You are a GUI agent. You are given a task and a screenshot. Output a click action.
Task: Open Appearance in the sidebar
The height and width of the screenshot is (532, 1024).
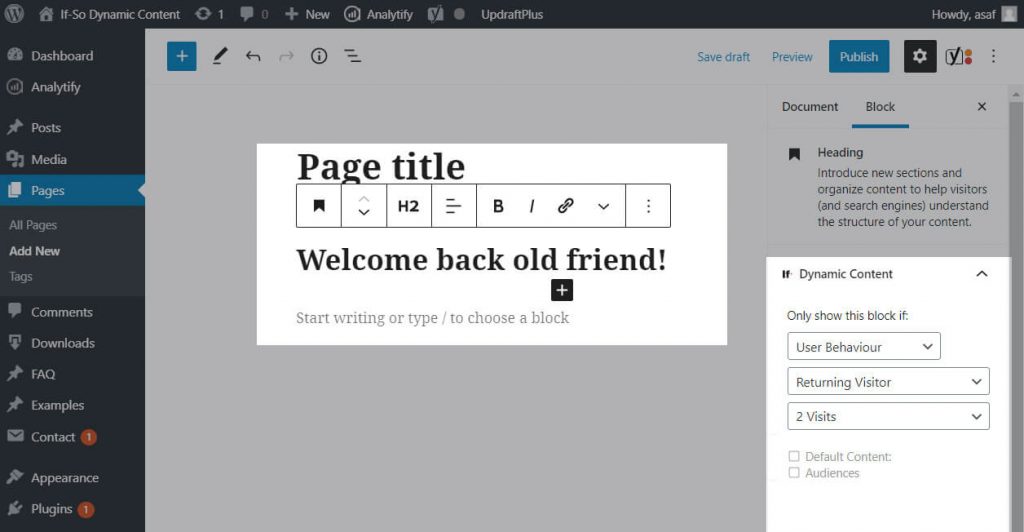(72, 478)
